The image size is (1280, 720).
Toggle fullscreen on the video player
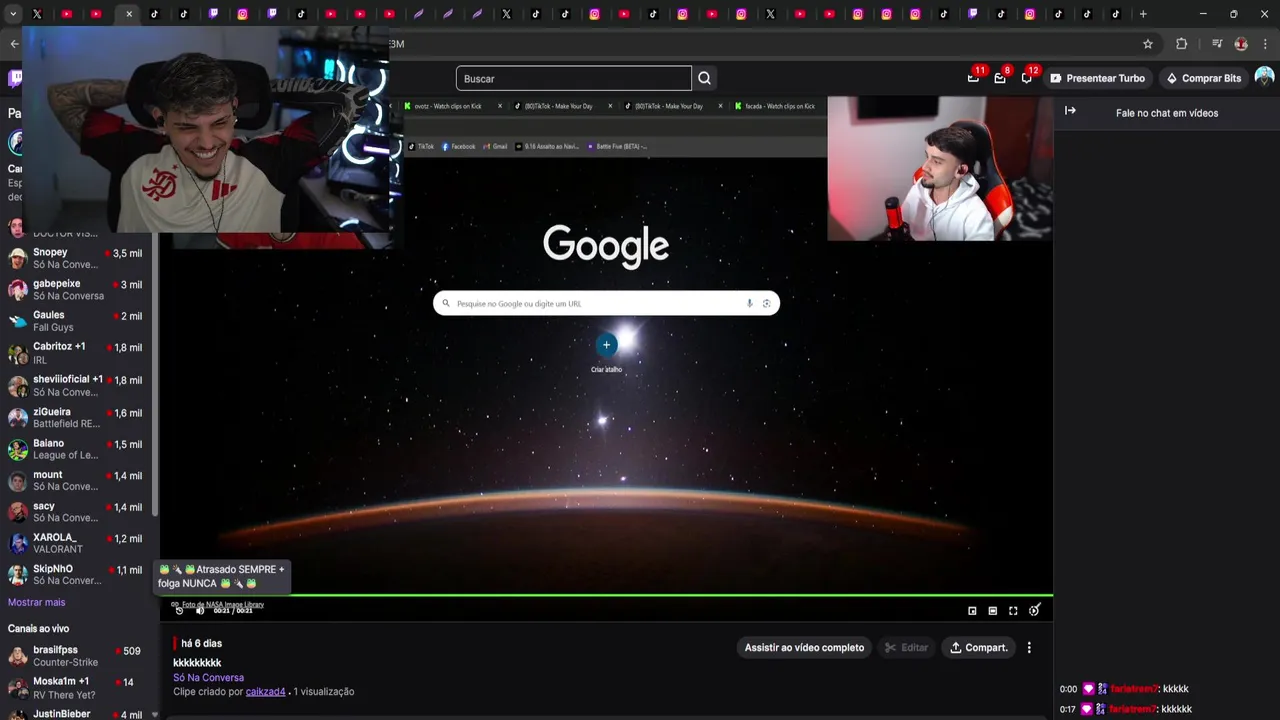pyautogui.click(x=1013, y=610)
